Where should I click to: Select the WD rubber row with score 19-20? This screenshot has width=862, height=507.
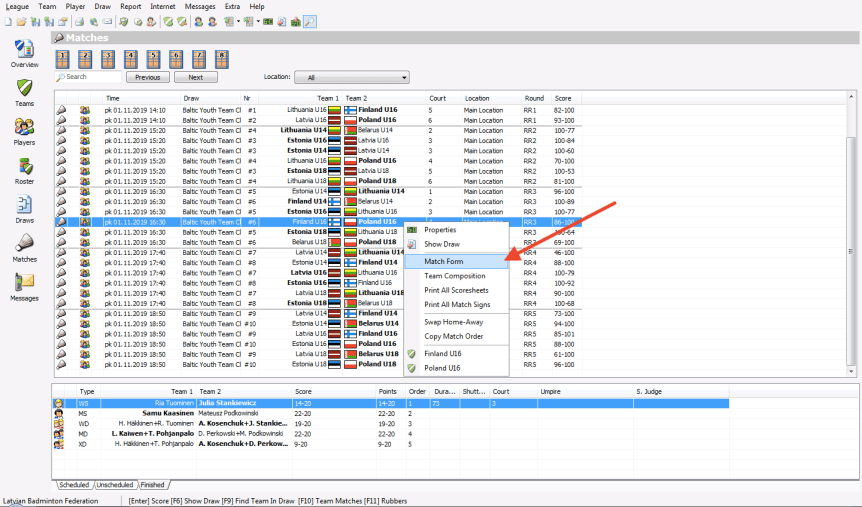391,424
